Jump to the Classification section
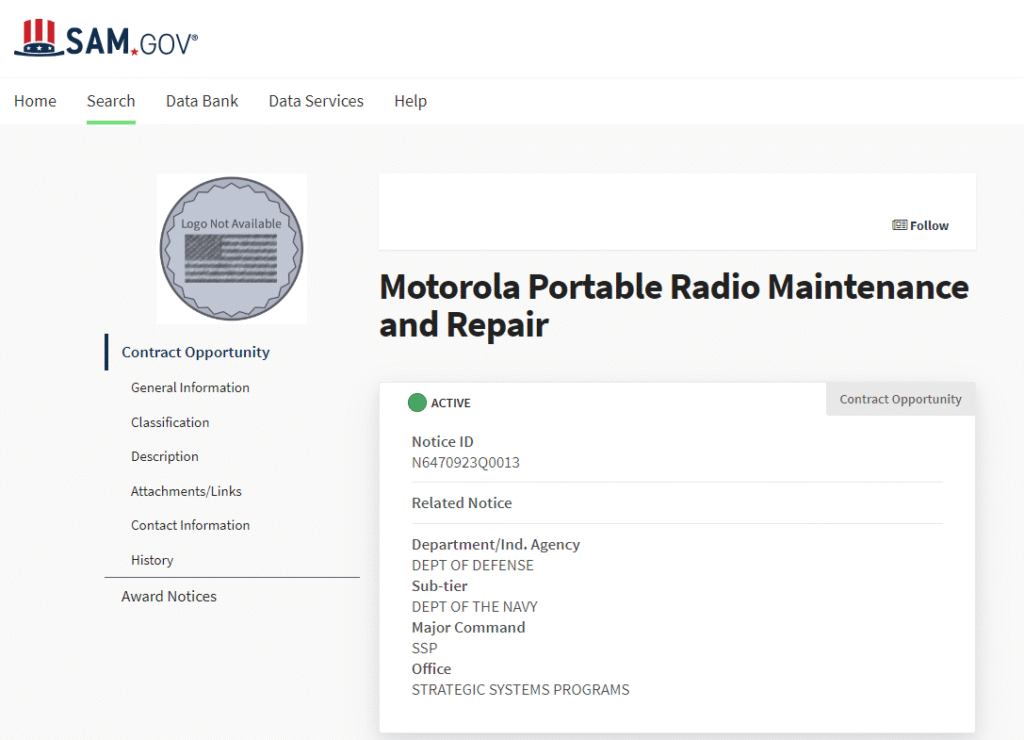Screen dimensions: 1024x740 click(170, 422)
